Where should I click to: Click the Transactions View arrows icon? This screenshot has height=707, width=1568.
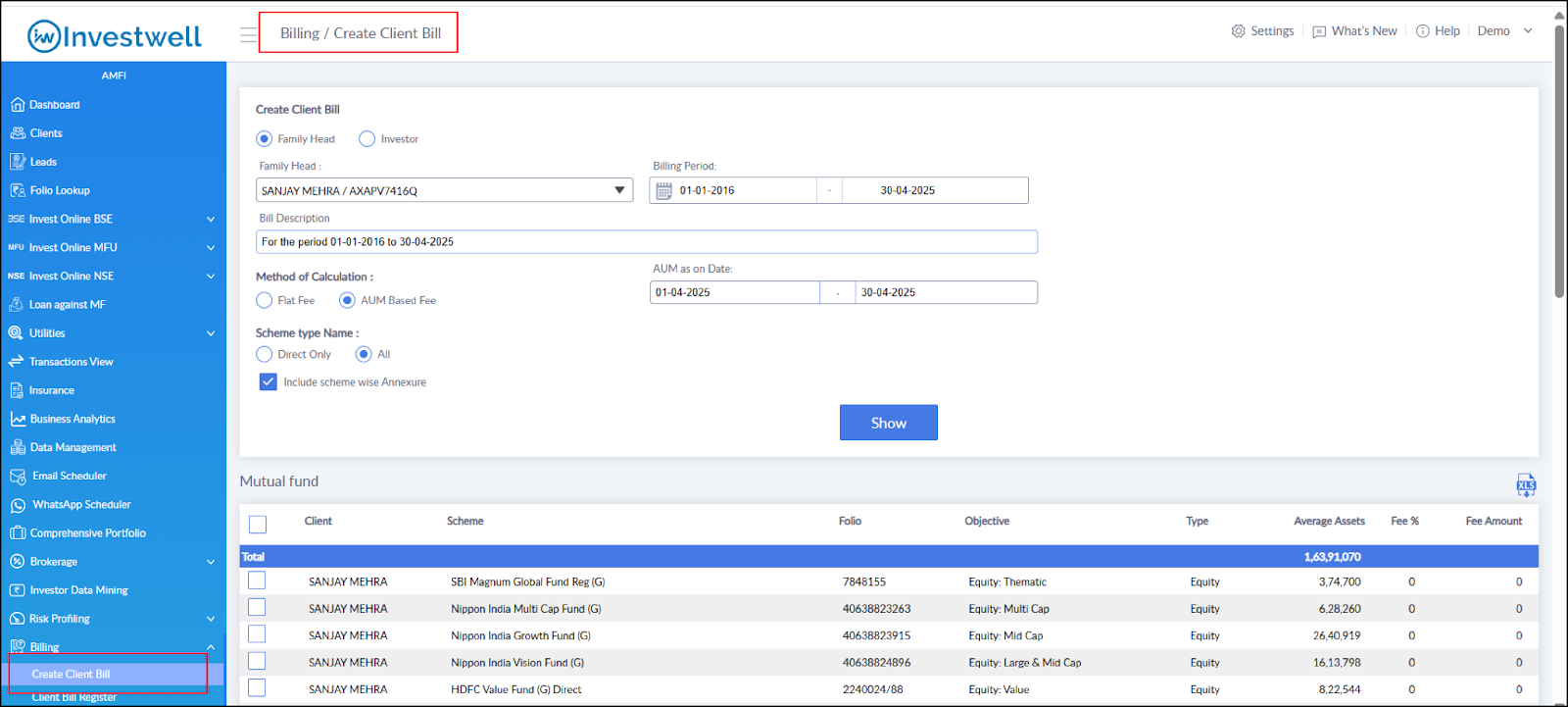[17, 362]
